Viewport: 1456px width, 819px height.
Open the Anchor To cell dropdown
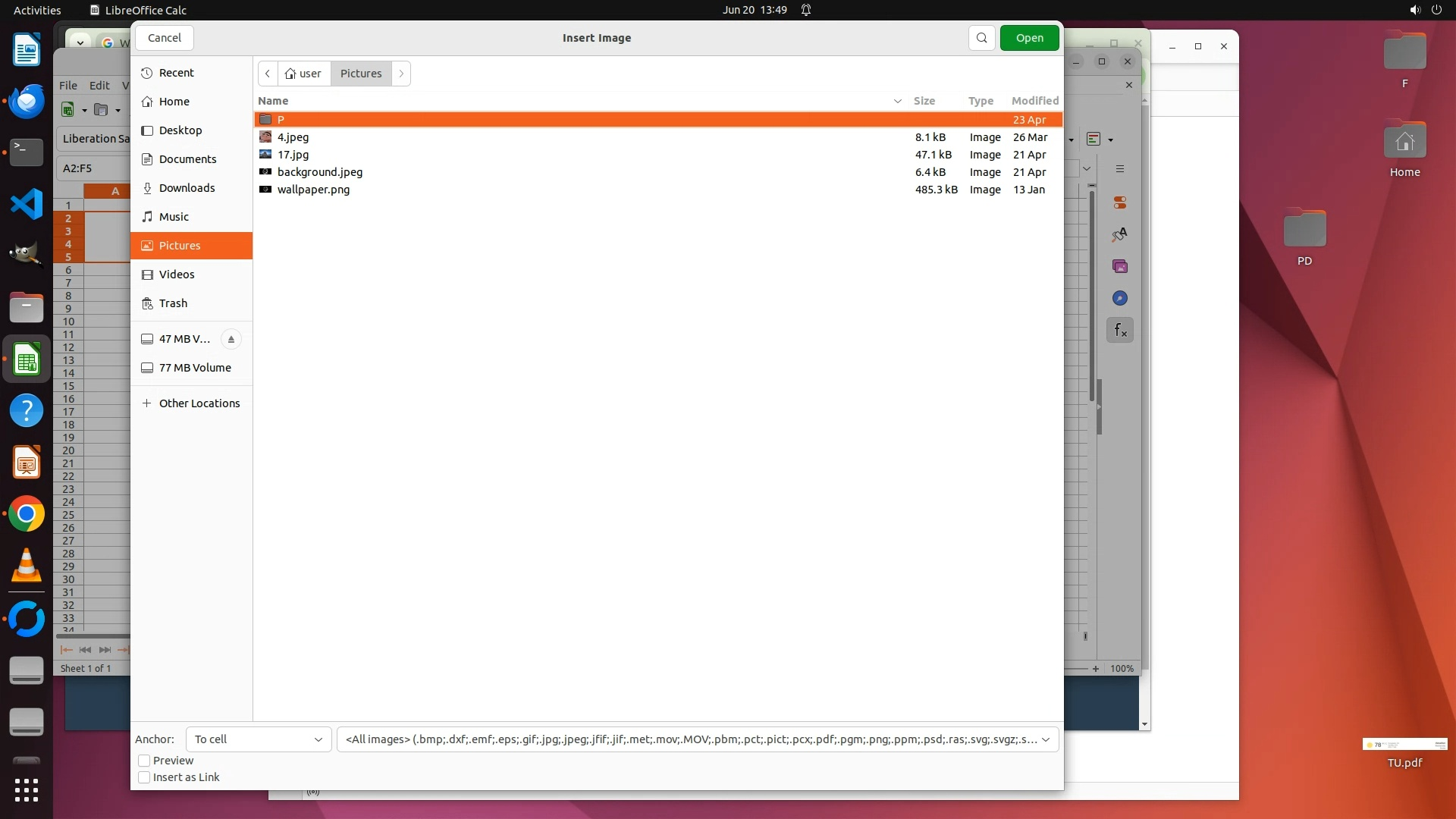pos(259,739)
